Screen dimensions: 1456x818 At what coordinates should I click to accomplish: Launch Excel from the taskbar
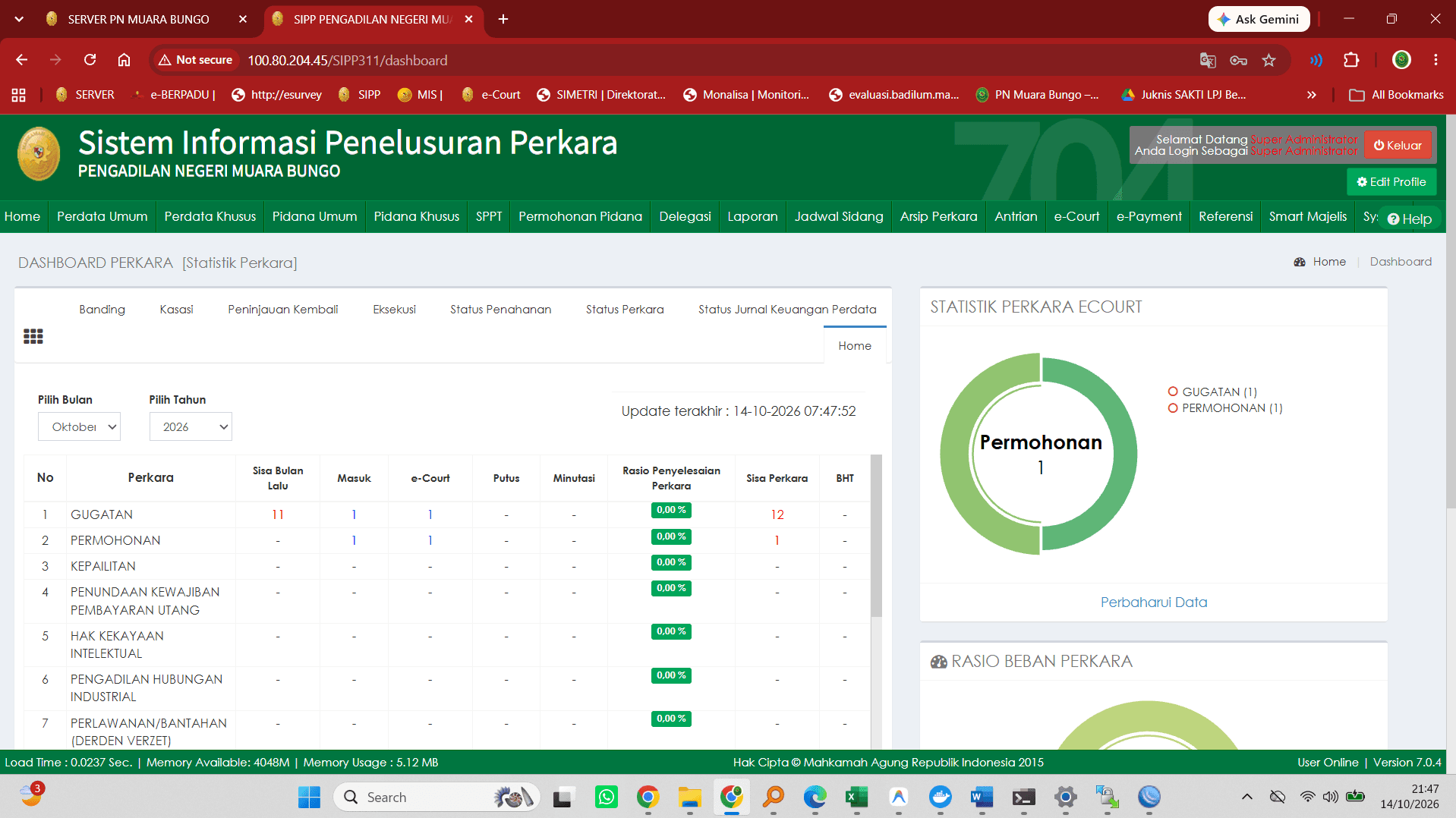click(x=856, y=797)
